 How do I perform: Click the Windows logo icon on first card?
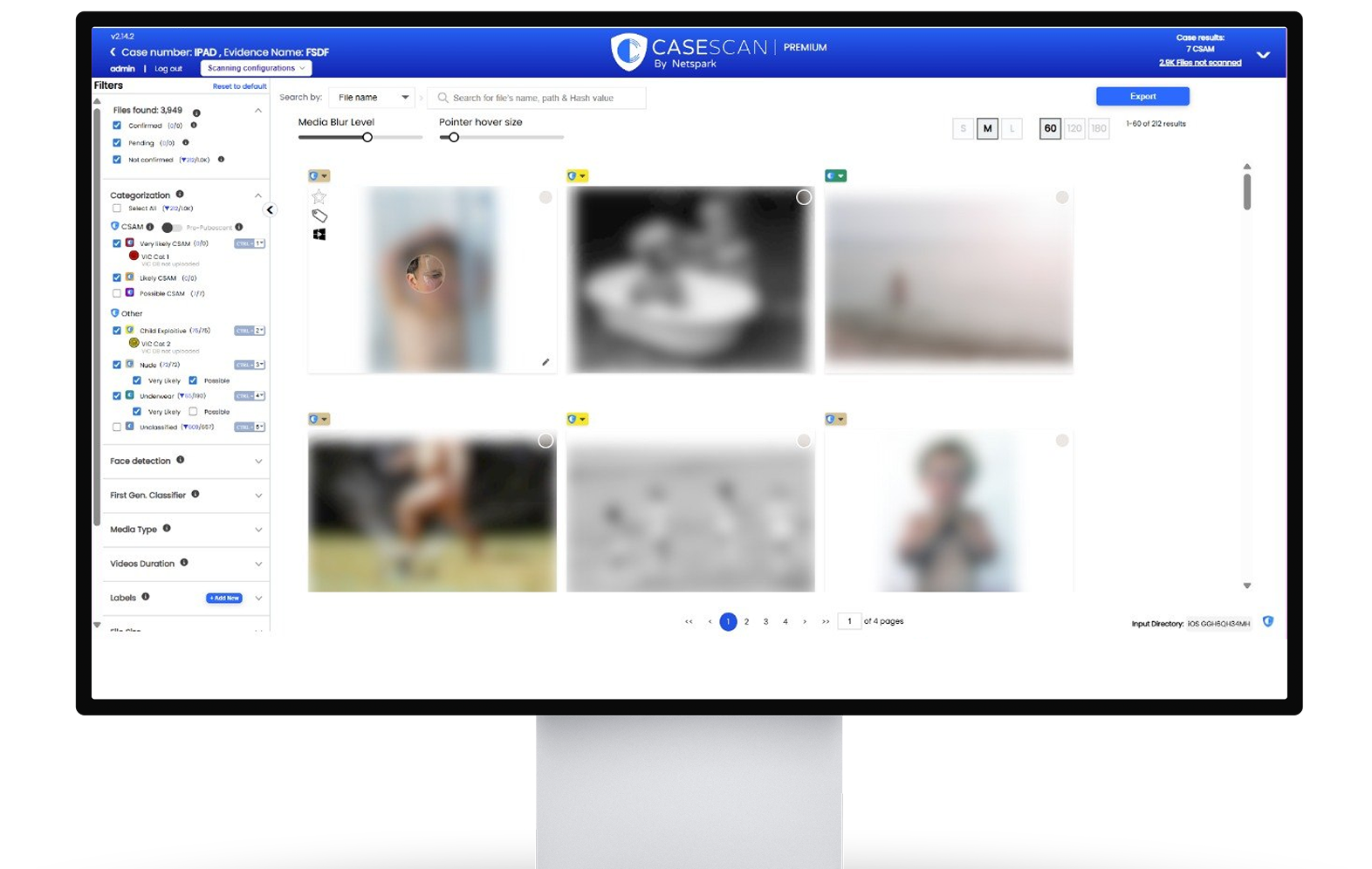tap(319, 234)
